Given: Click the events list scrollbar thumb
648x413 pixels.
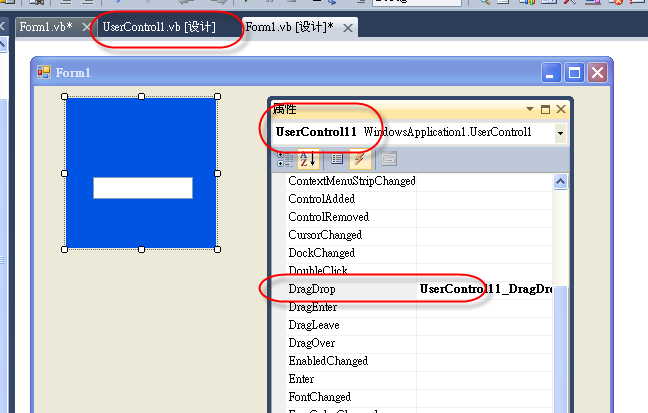Looking at the screenshot, I should coord(560,349).
